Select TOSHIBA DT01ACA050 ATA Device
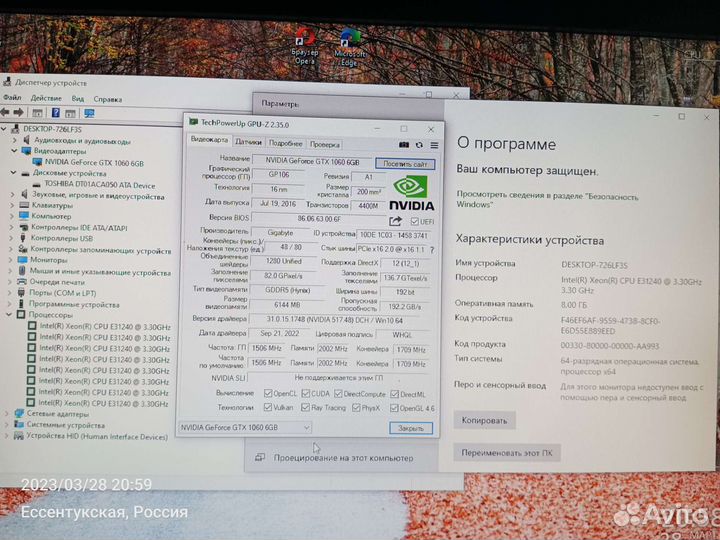 click(100, 185)
